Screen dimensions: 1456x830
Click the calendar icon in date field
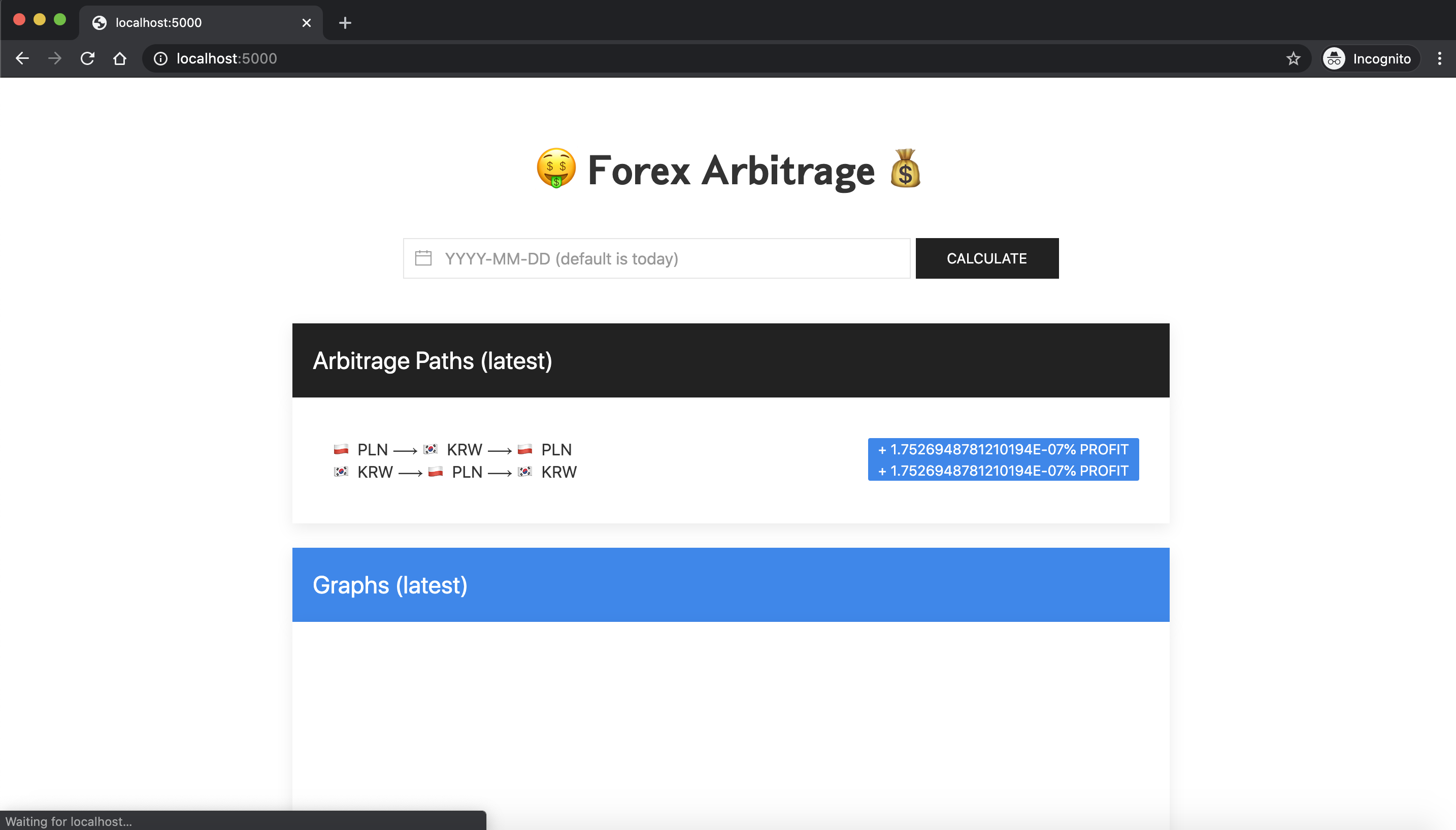pyautogui.click(x=423, y=258)
